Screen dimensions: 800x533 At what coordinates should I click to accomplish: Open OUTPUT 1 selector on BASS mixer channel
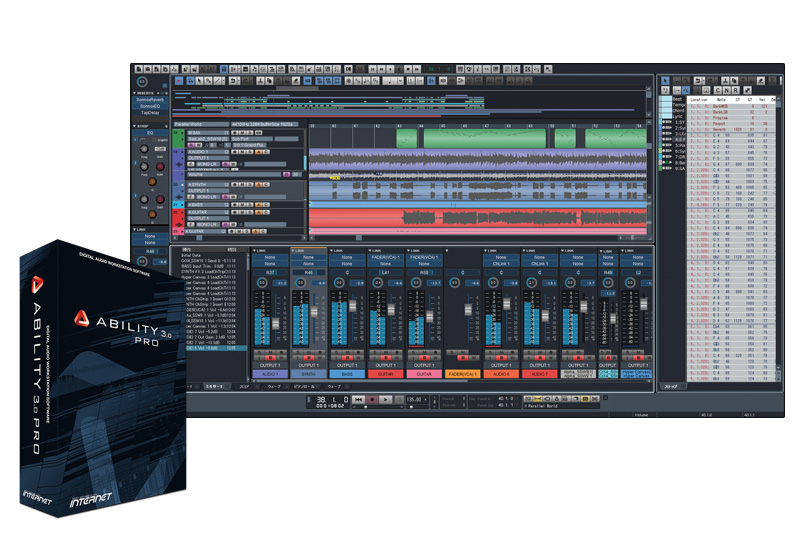(347, 365)
